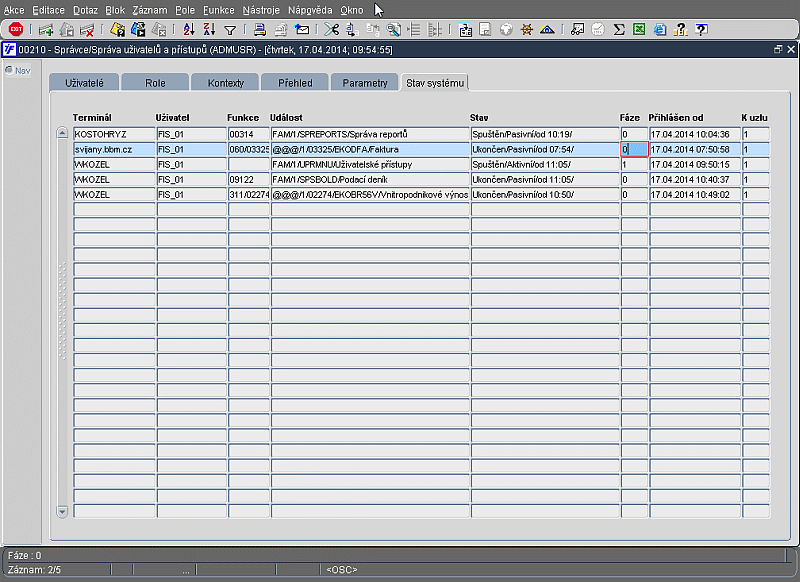
Task: Click event 'FAM/1/UPRMNU/Uživatelské přístupy'
Action: [x=370, y=164]
